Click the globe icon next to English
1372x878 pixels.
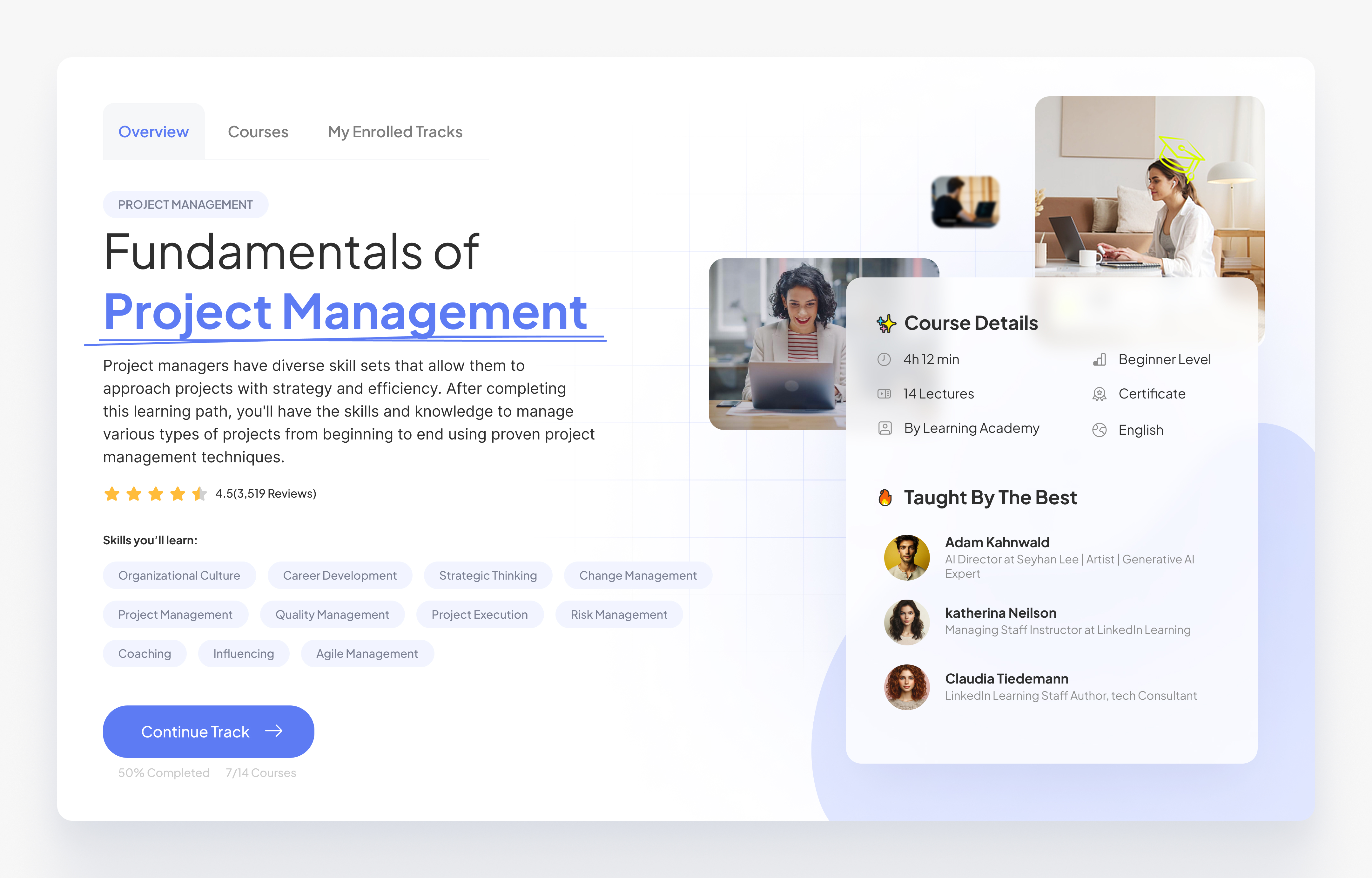point(1100,430)
